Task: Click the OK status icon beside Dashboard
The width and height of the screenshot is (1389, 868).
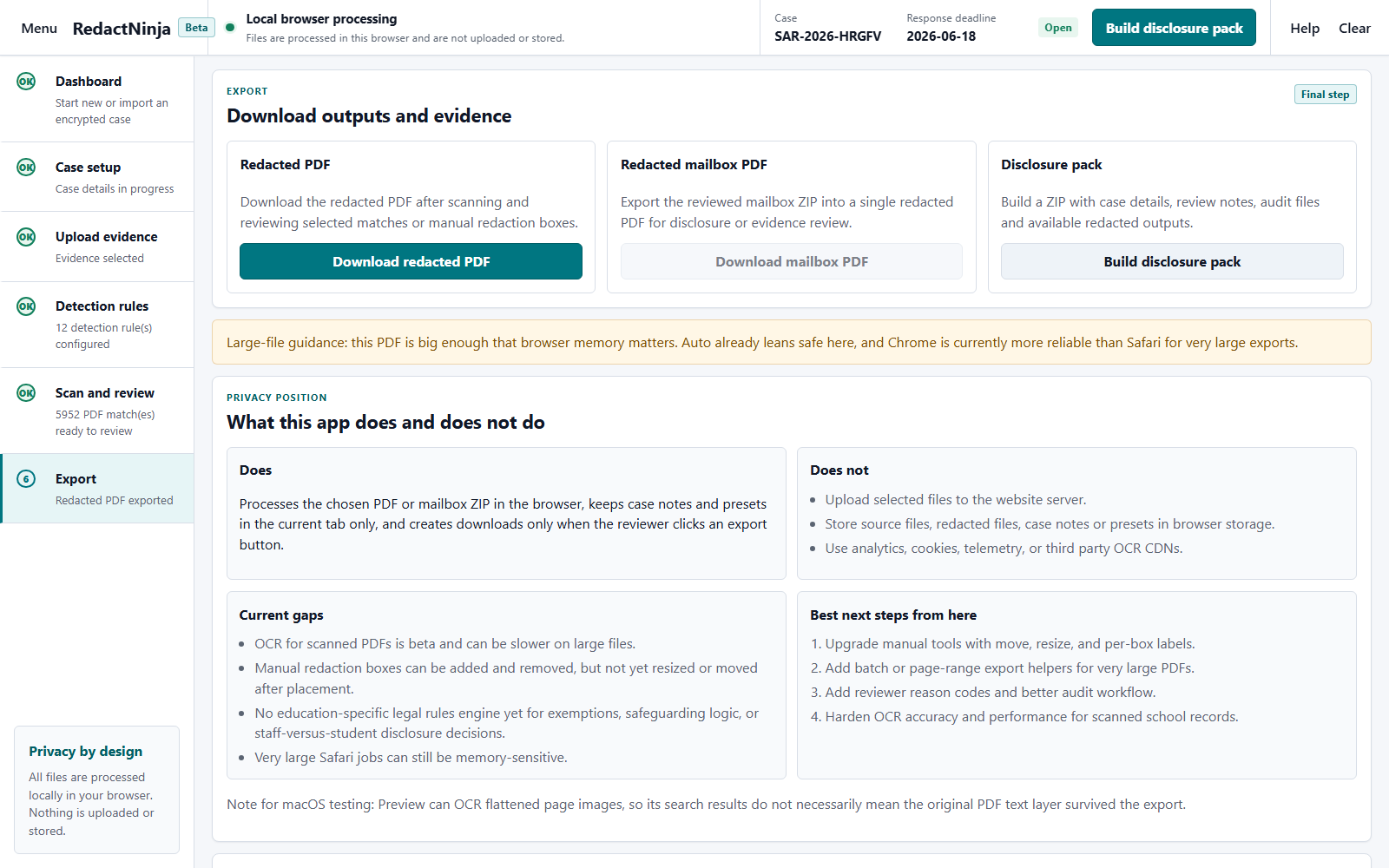Action: 26,82
